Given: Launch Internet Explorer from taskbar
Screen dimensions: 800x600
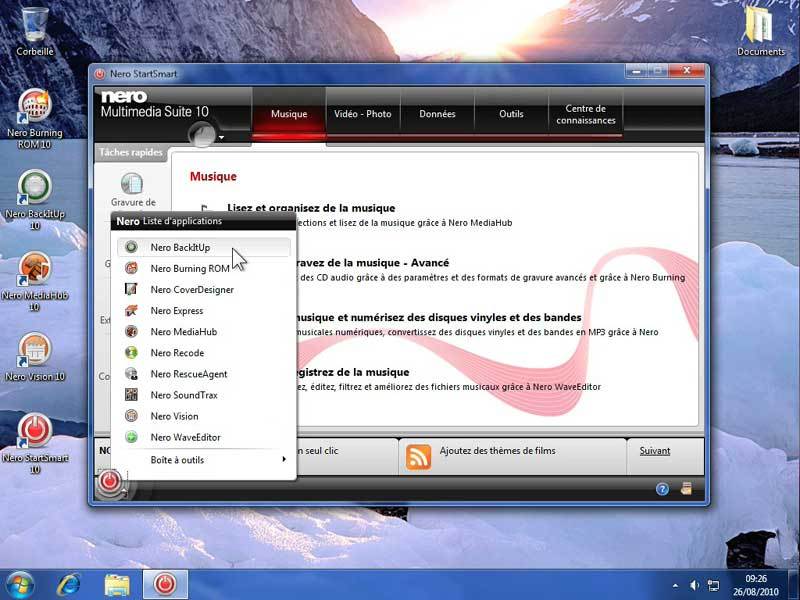Looking at the screenshot, I should 68,585.
